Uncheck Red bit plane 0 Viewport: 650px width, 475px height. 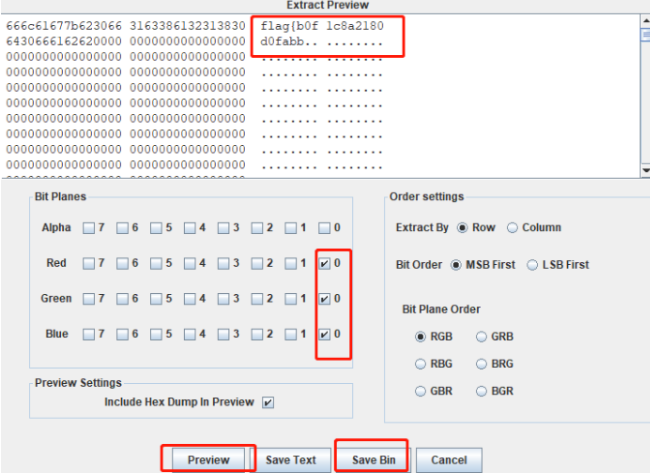point(324,263)
